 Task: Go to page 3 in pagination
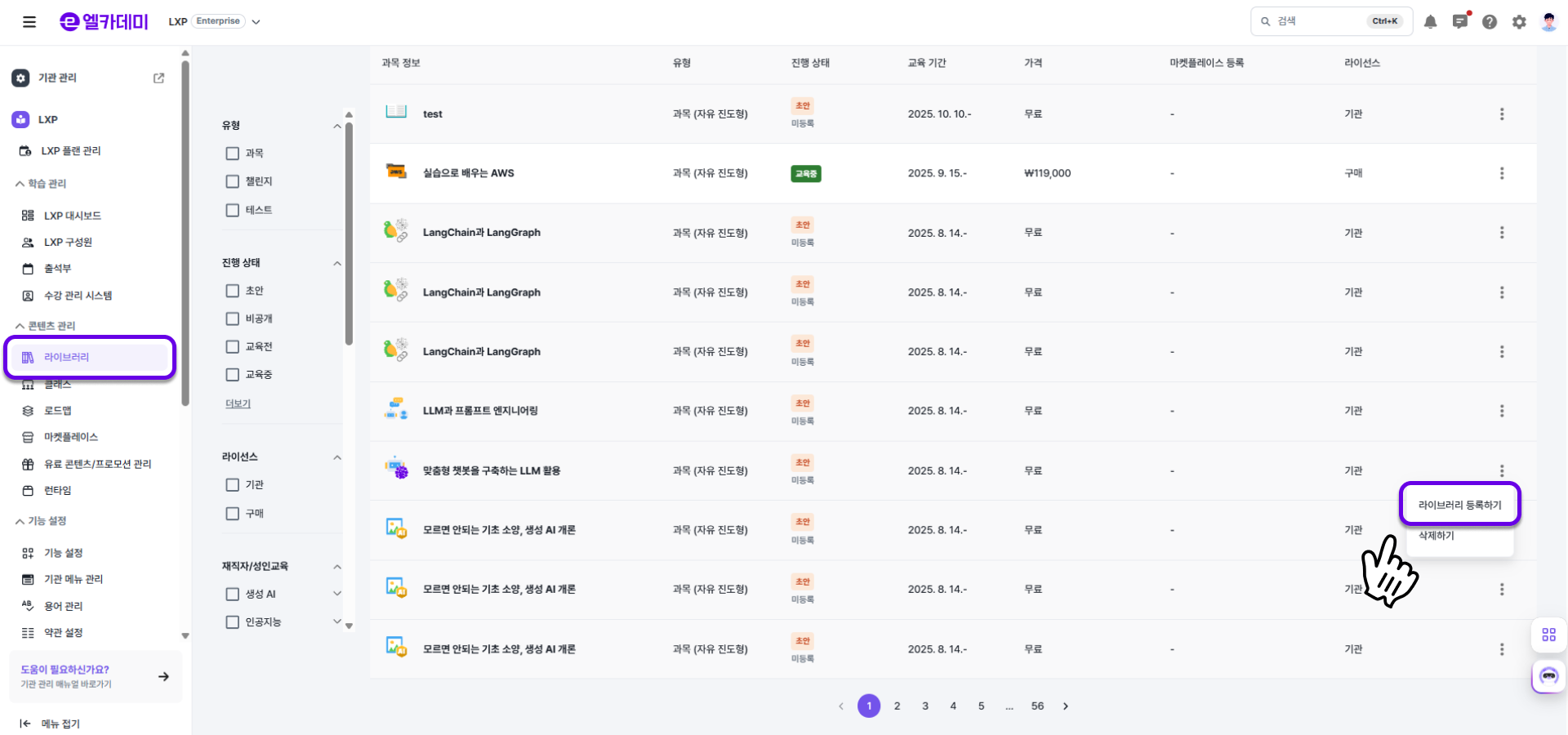924,706
